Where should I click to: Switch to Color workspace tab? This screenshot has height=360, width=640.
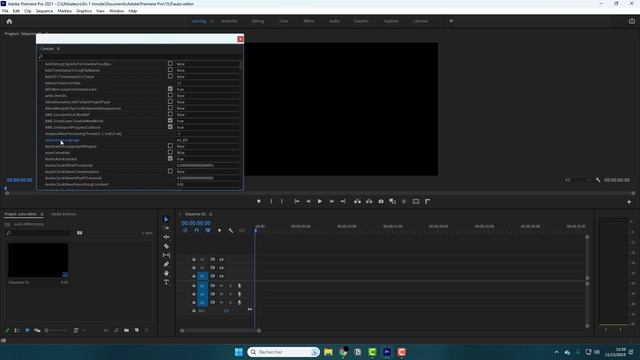click(283, 21)
